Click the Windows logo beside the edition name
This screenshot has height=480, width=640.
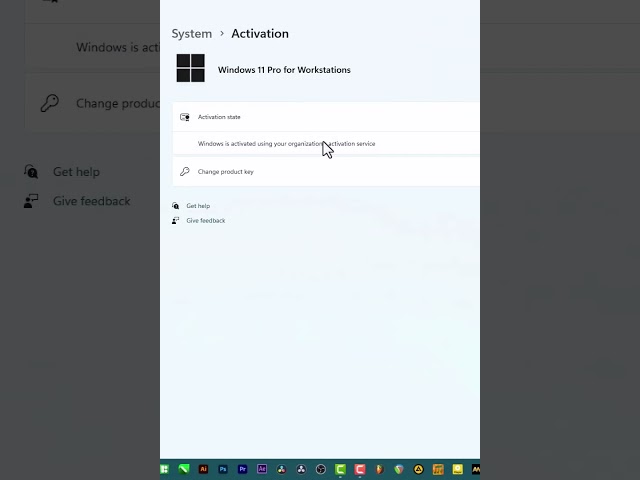pyautogui.click(x=191, y=68)
